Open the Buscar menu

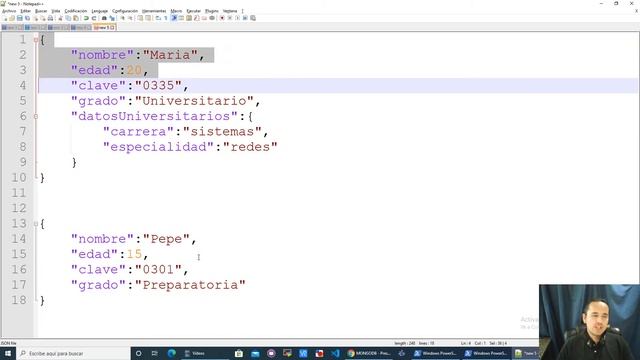click(x=41, y=11)
